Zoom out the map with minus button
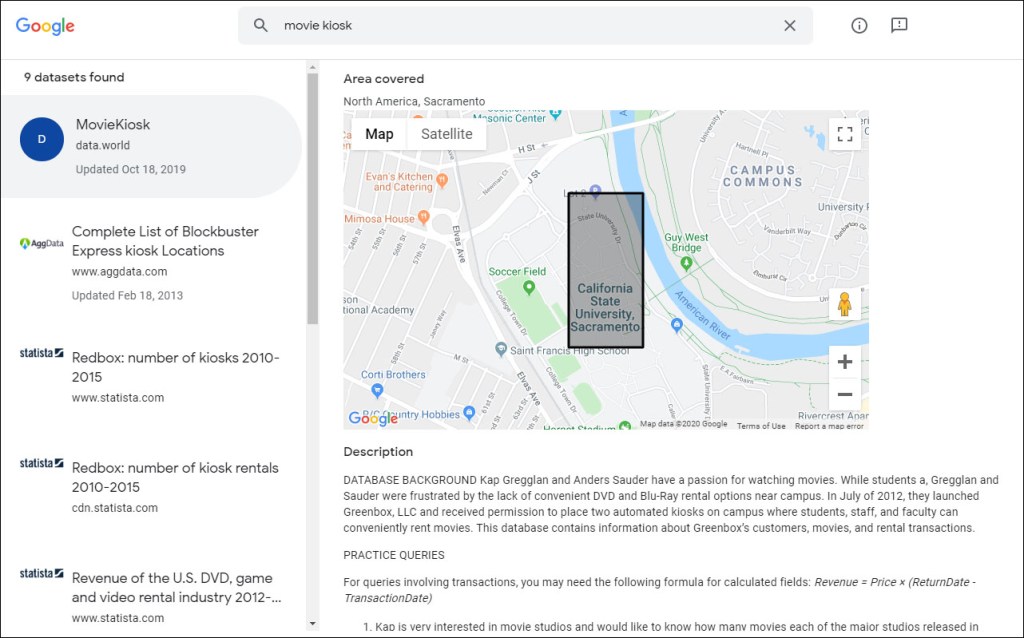Viewport: 1024px width, 638px height. (844, 394)
